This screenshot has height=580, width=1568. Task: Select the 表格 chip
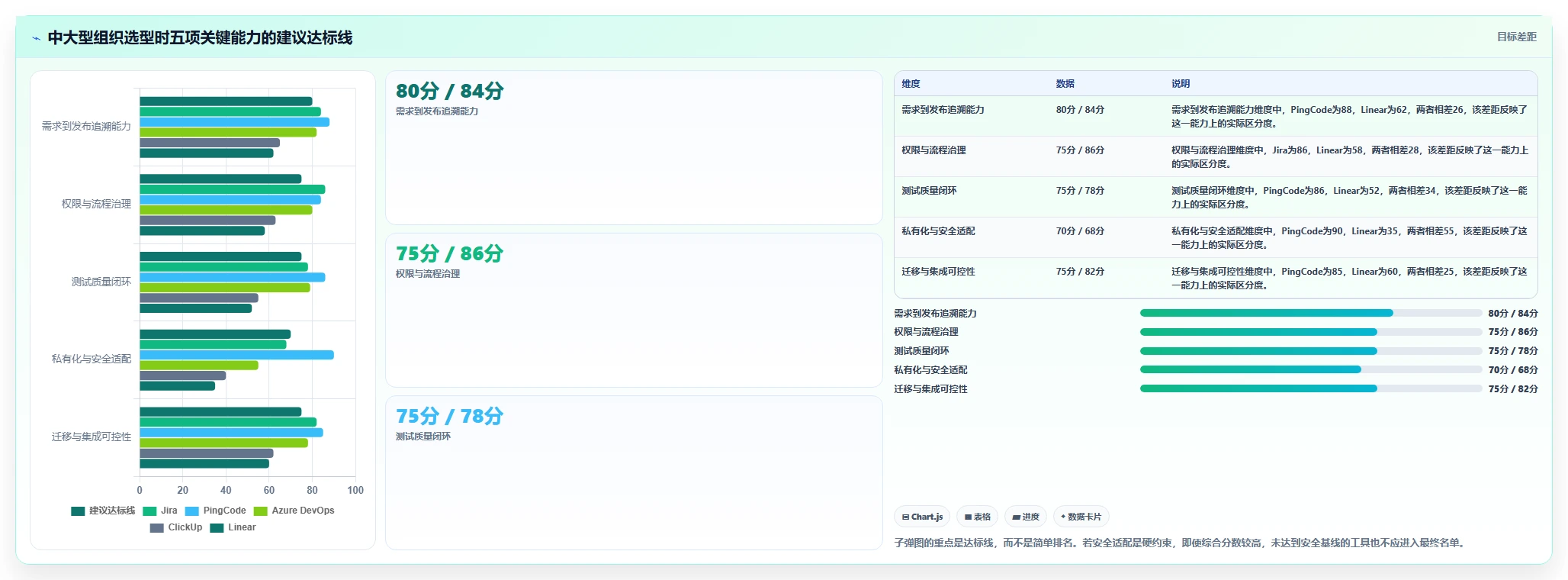977,517
